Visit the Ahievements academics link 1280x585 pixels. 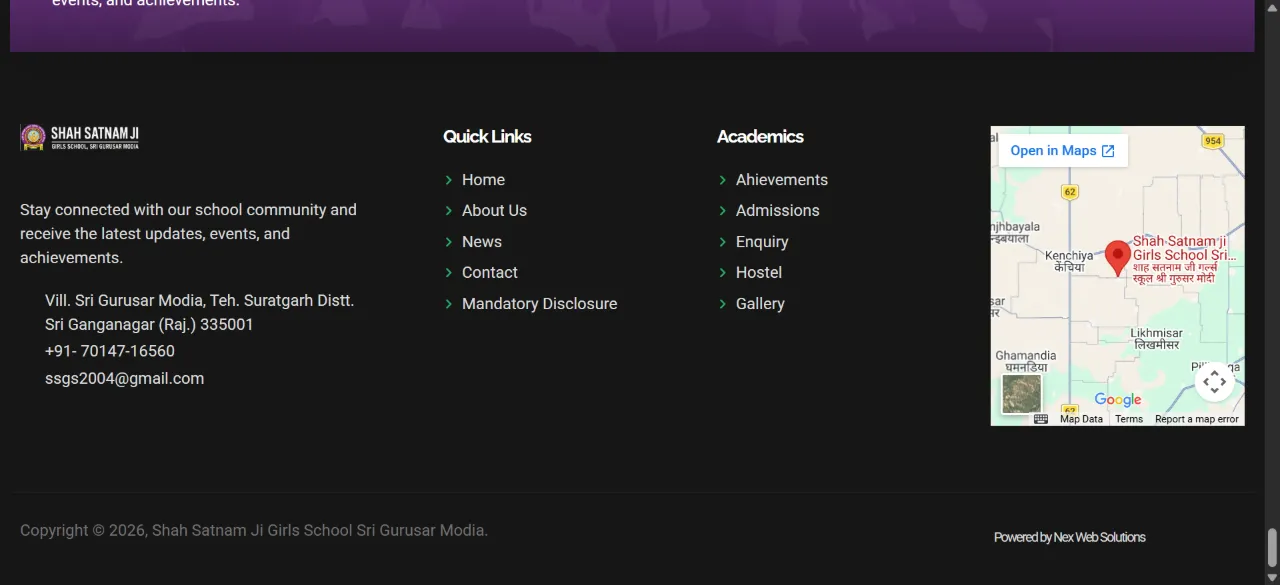point(782,180)
